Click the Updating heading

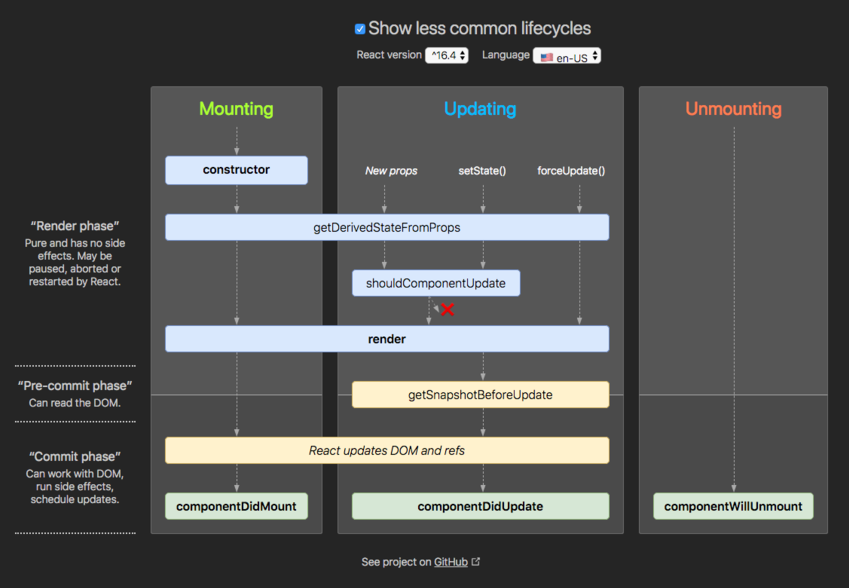[480, 109]
